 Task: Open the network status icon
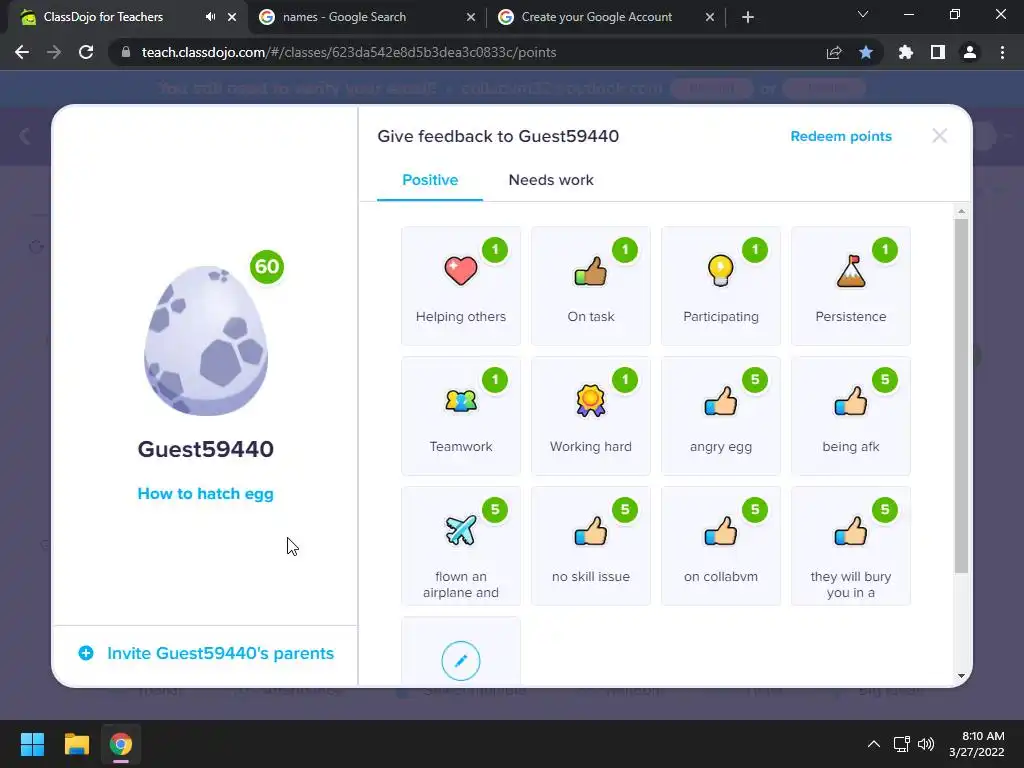click(x=902, y=744)
